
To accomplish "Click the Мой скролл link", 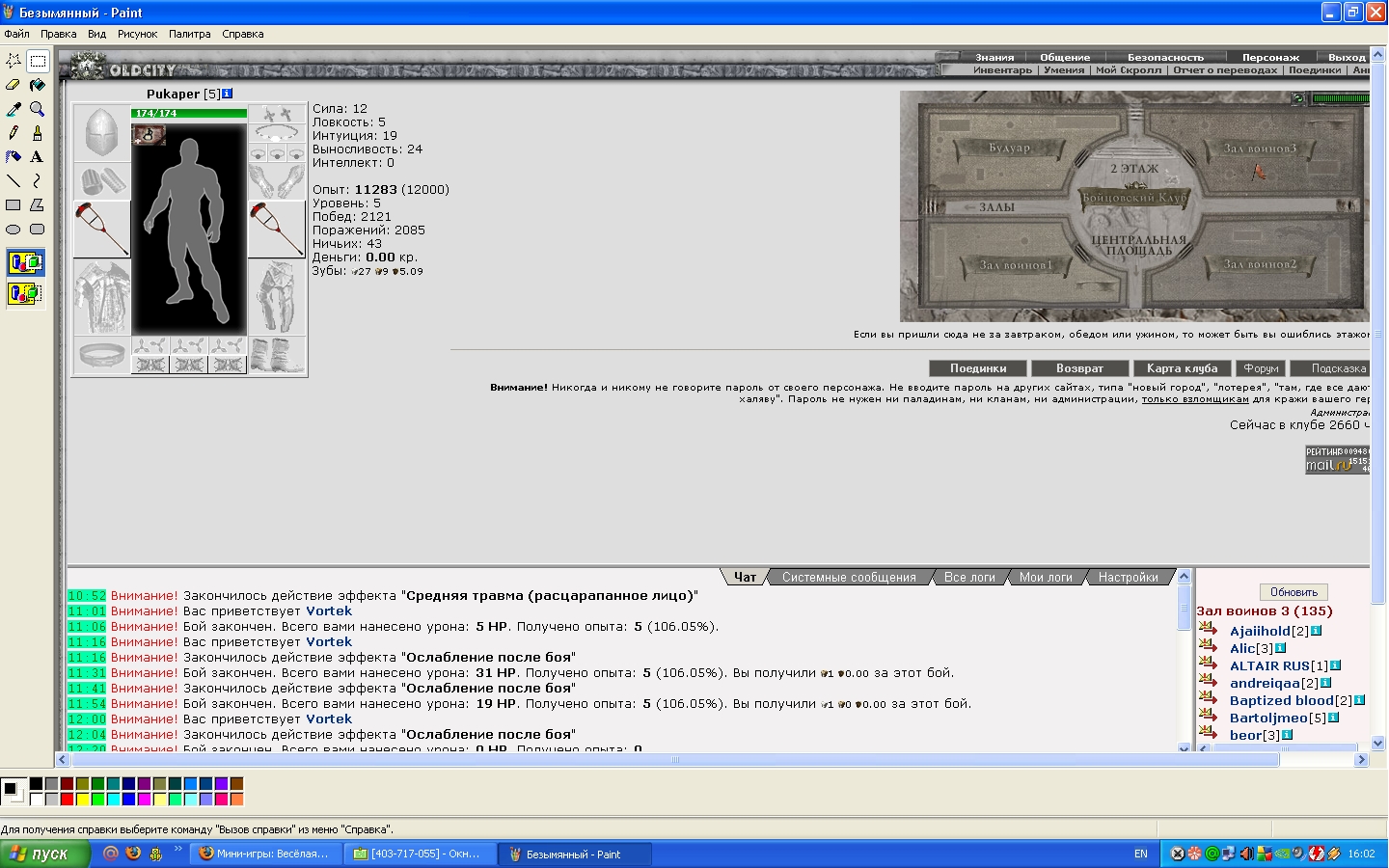I will 1129,70.
